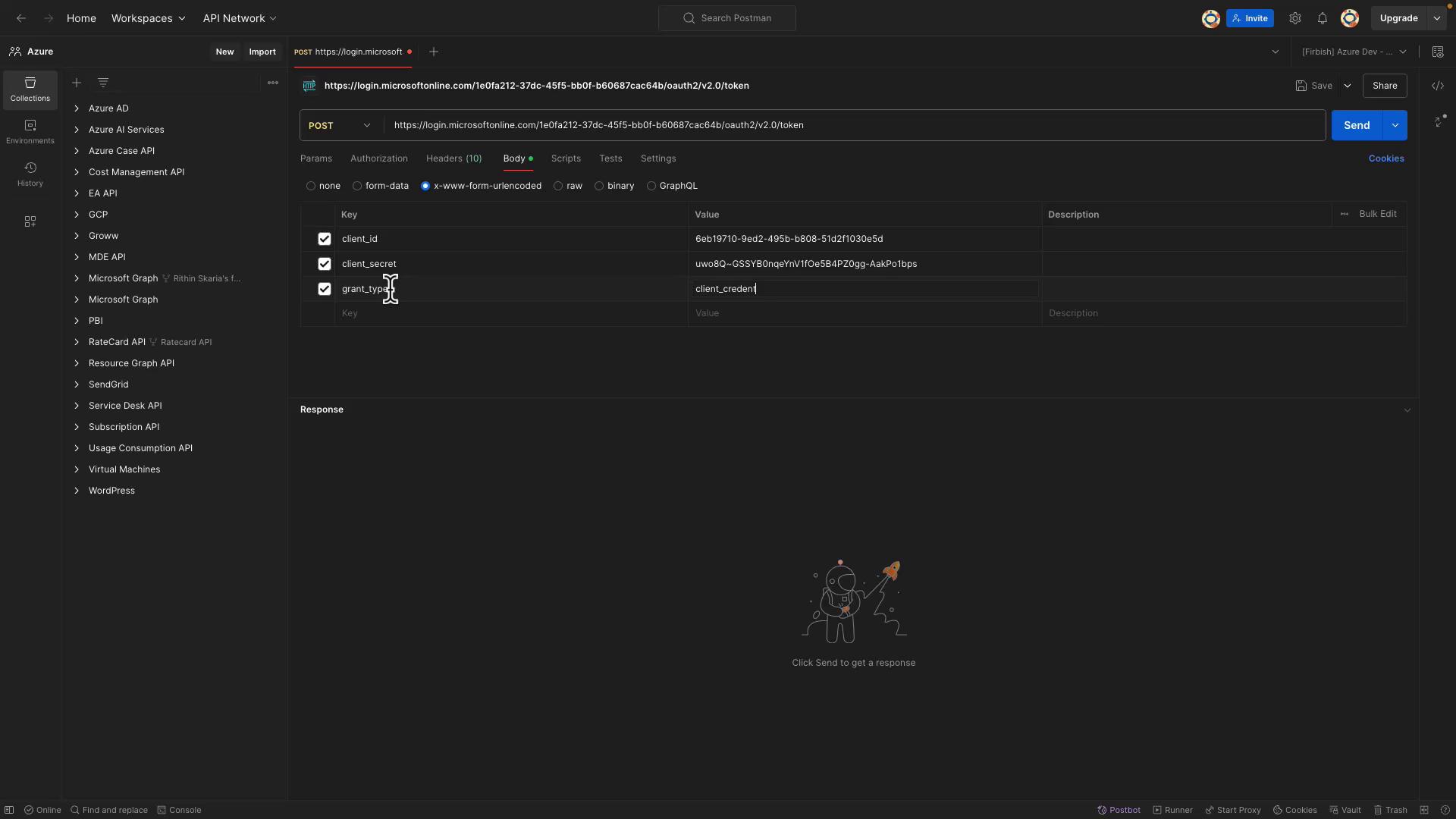This screenshot has width=1456, height=819.
Task: Click the code snippet icon
Action: [1437, 86]
